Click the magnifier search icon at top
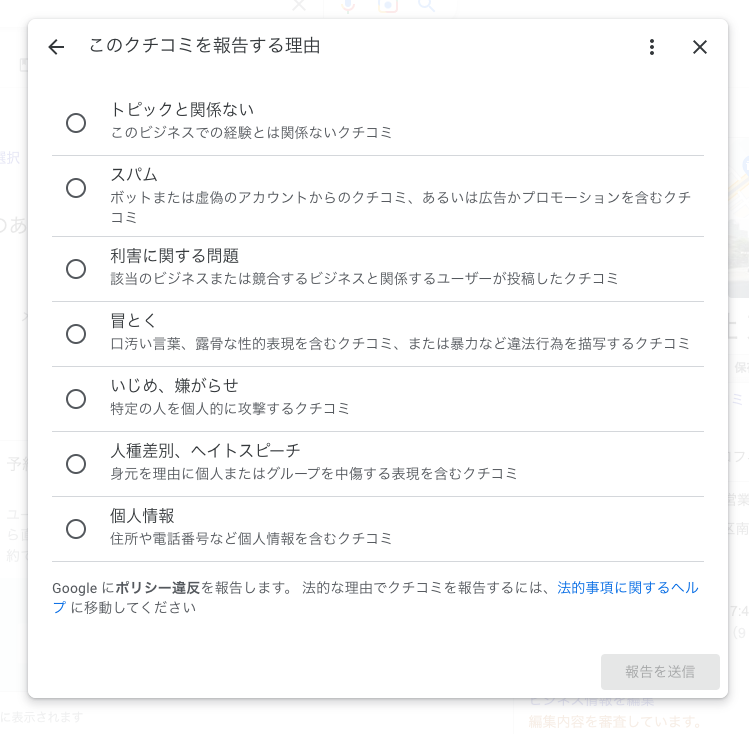 coord(426,5)
